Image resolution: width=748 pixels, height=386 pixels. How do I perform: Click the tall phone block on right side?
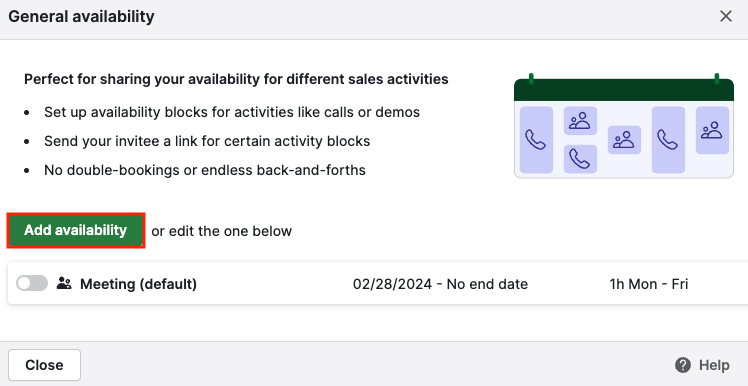(x=668, y=140)
